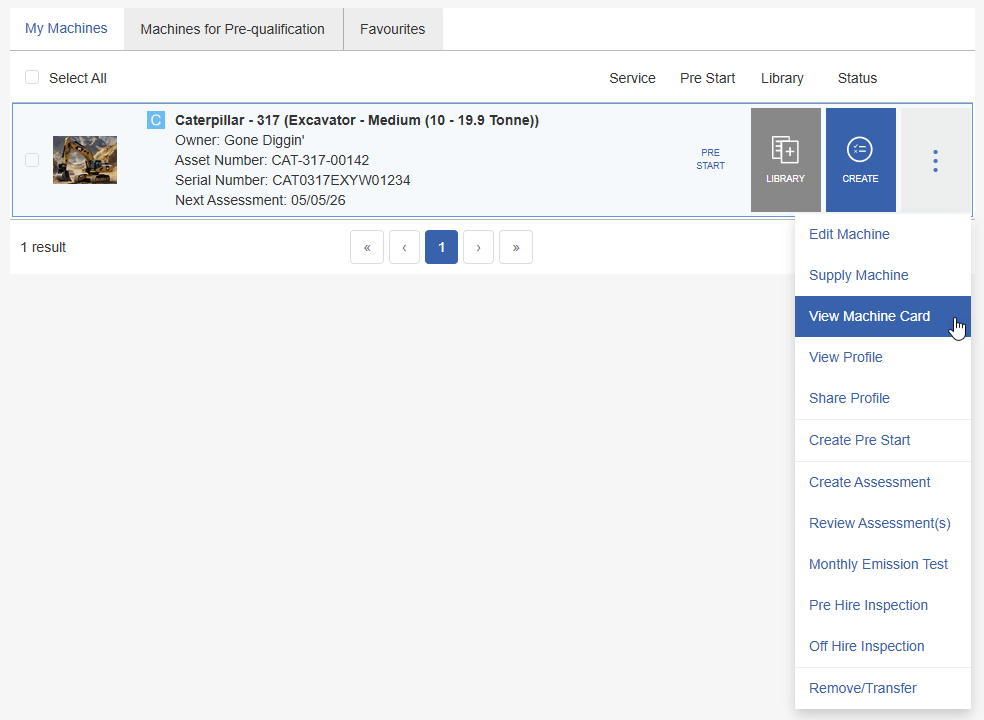This screenshot has height=720, width=984.
Task: Switch to My Machines tab
Action: [67, 28]
